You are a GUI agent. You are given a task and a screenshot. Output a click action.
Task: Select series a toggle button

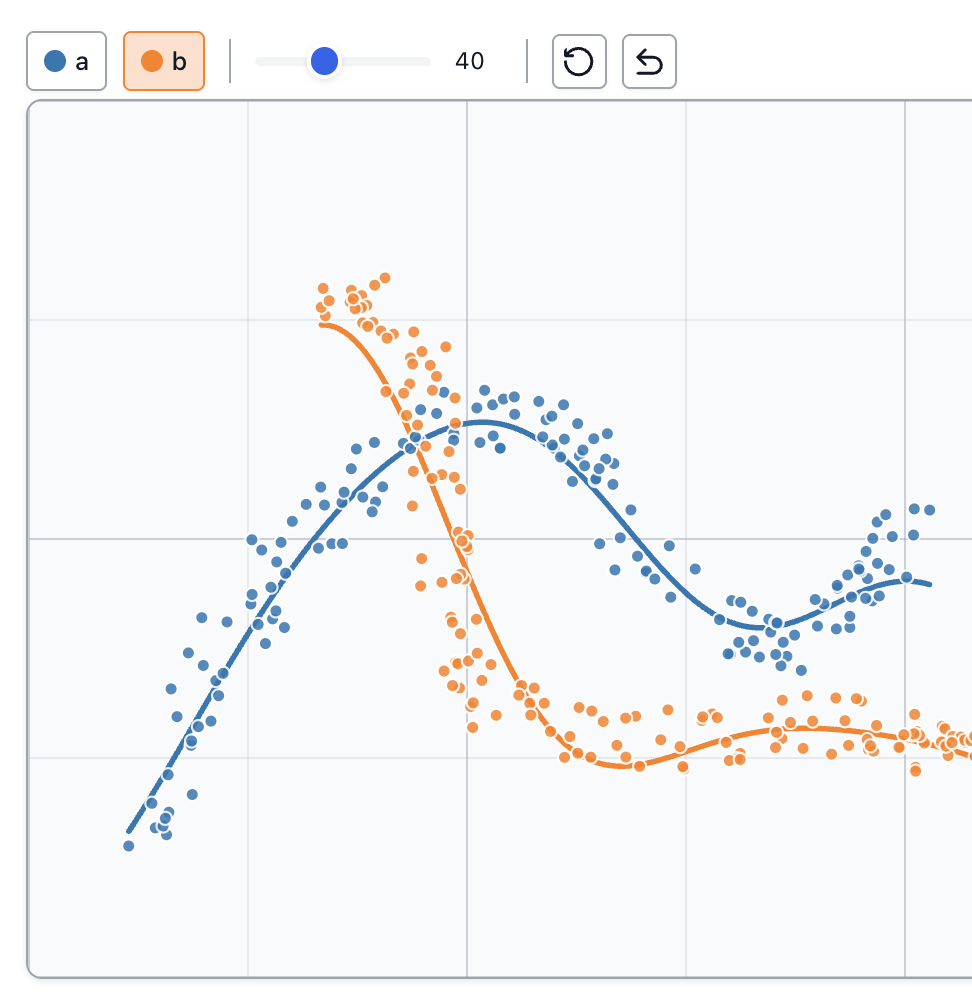(x=66, y=62)
